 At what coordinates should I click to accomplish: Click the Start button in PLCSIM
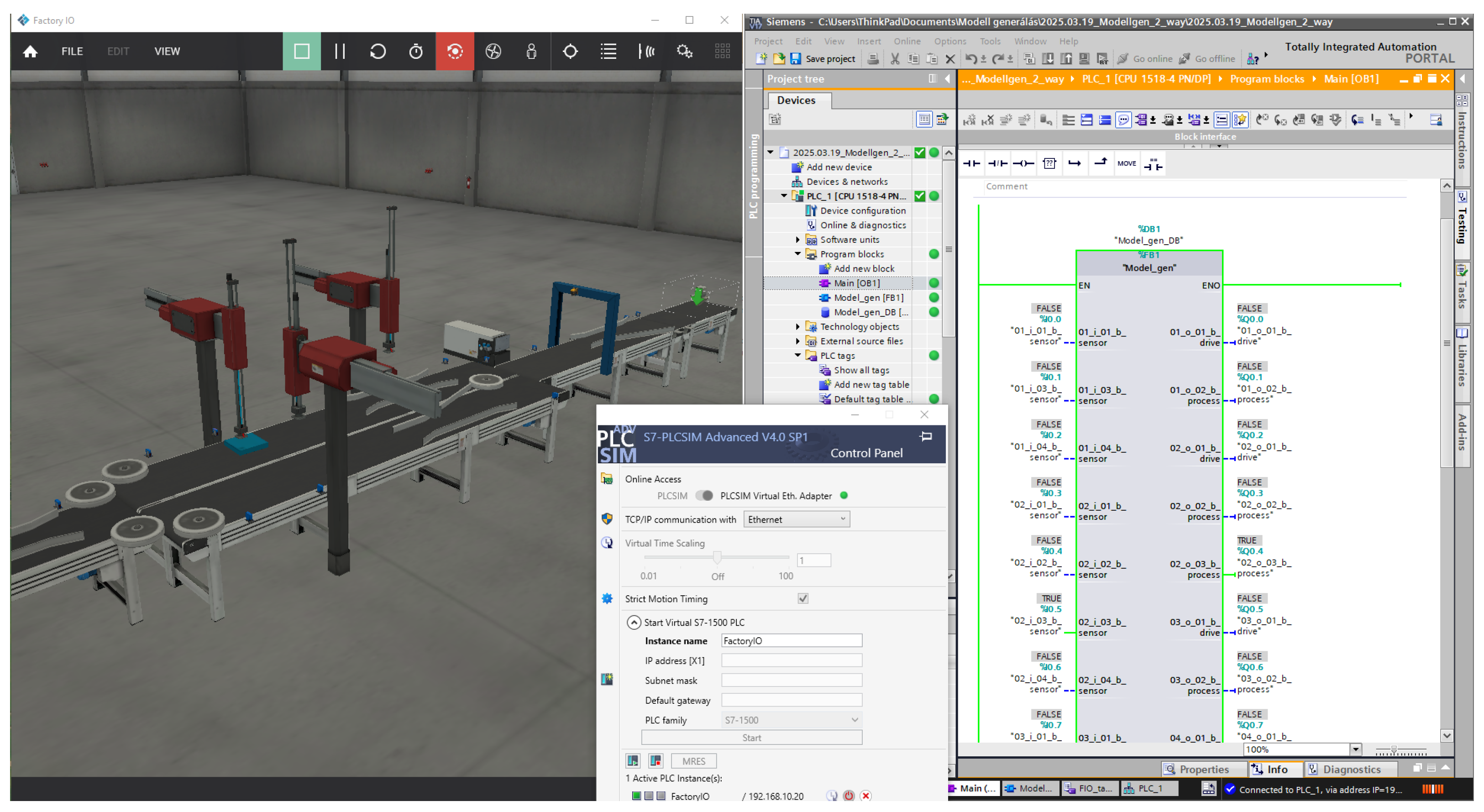pyautogui.click(x=751, y=739)
